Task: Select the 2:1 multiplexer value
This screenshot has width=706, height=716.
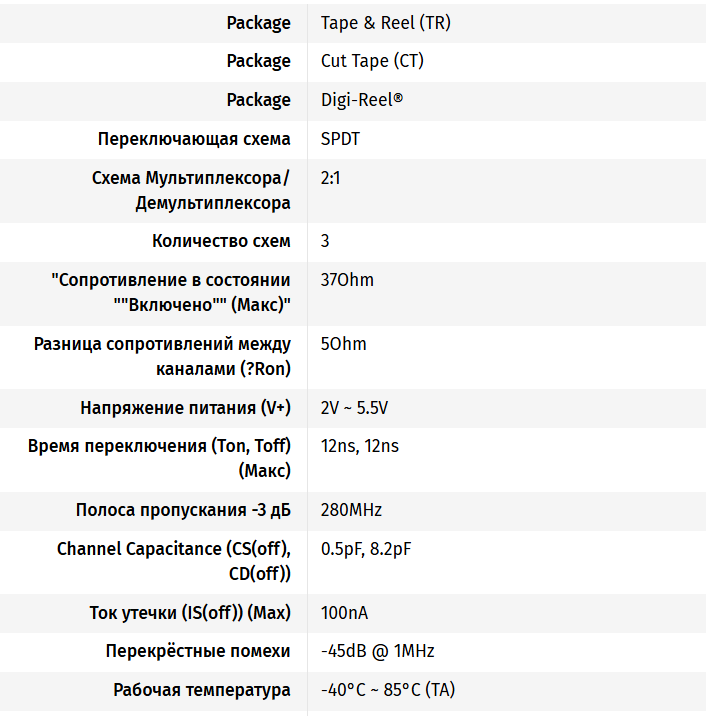Action: click(x=331, y=178)
